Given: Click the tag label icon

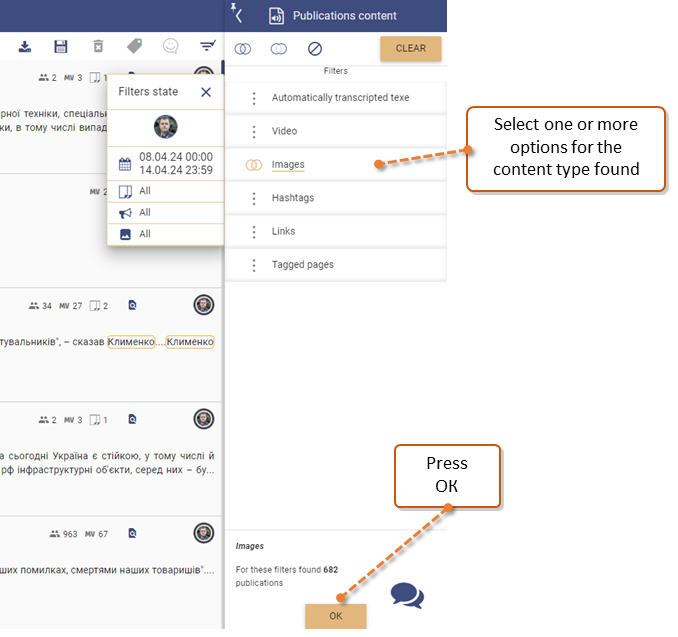Looking at the screenshot, I should [x=134, y=46].
